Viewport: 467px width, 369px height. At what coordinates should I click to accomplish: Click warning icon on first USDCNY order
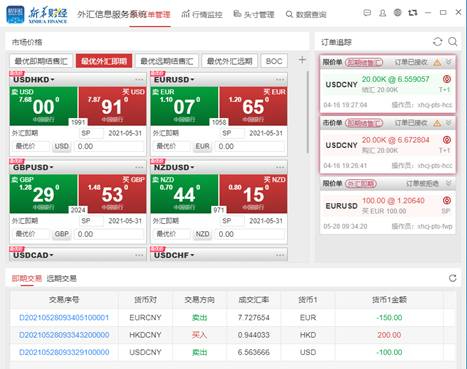click(x=437, y=62)
